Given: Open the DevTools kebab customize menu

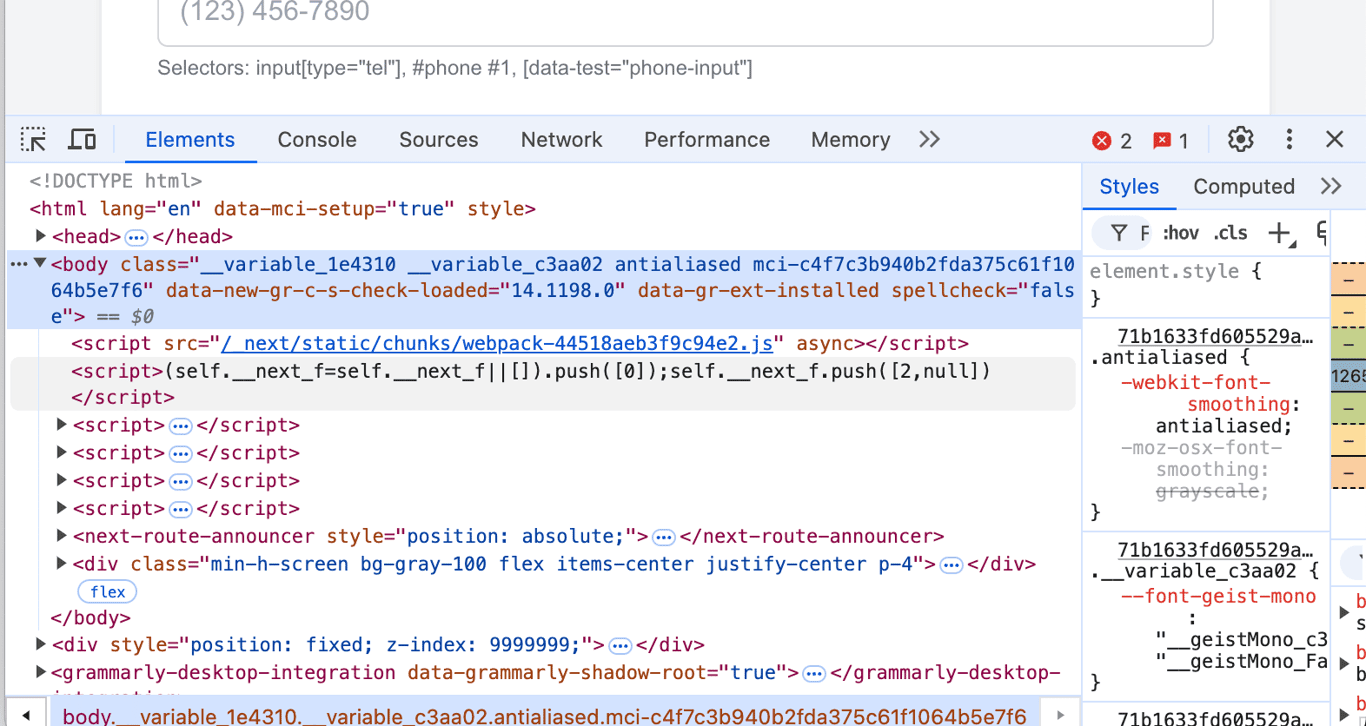Looking at the screenshot, I should (x=1289, y=140).
